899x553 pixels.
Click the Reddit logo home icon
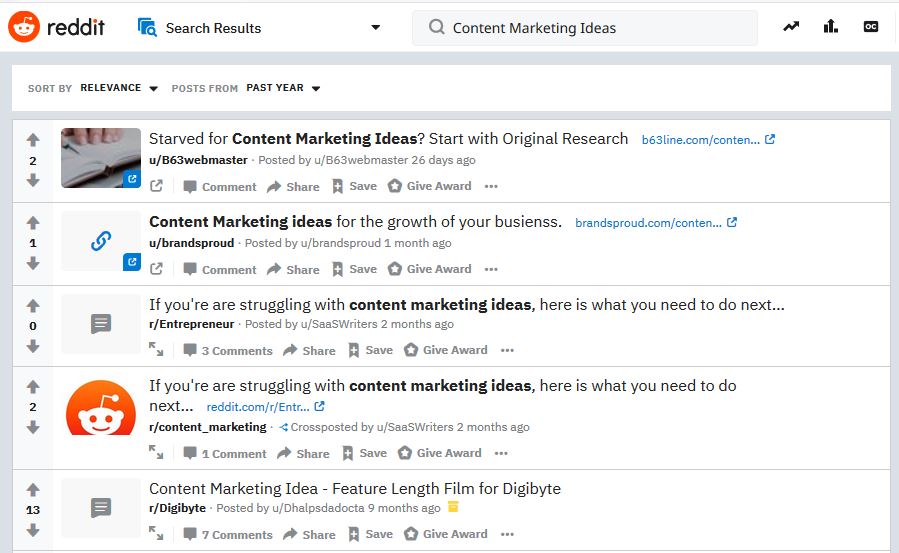pos(24,26)
